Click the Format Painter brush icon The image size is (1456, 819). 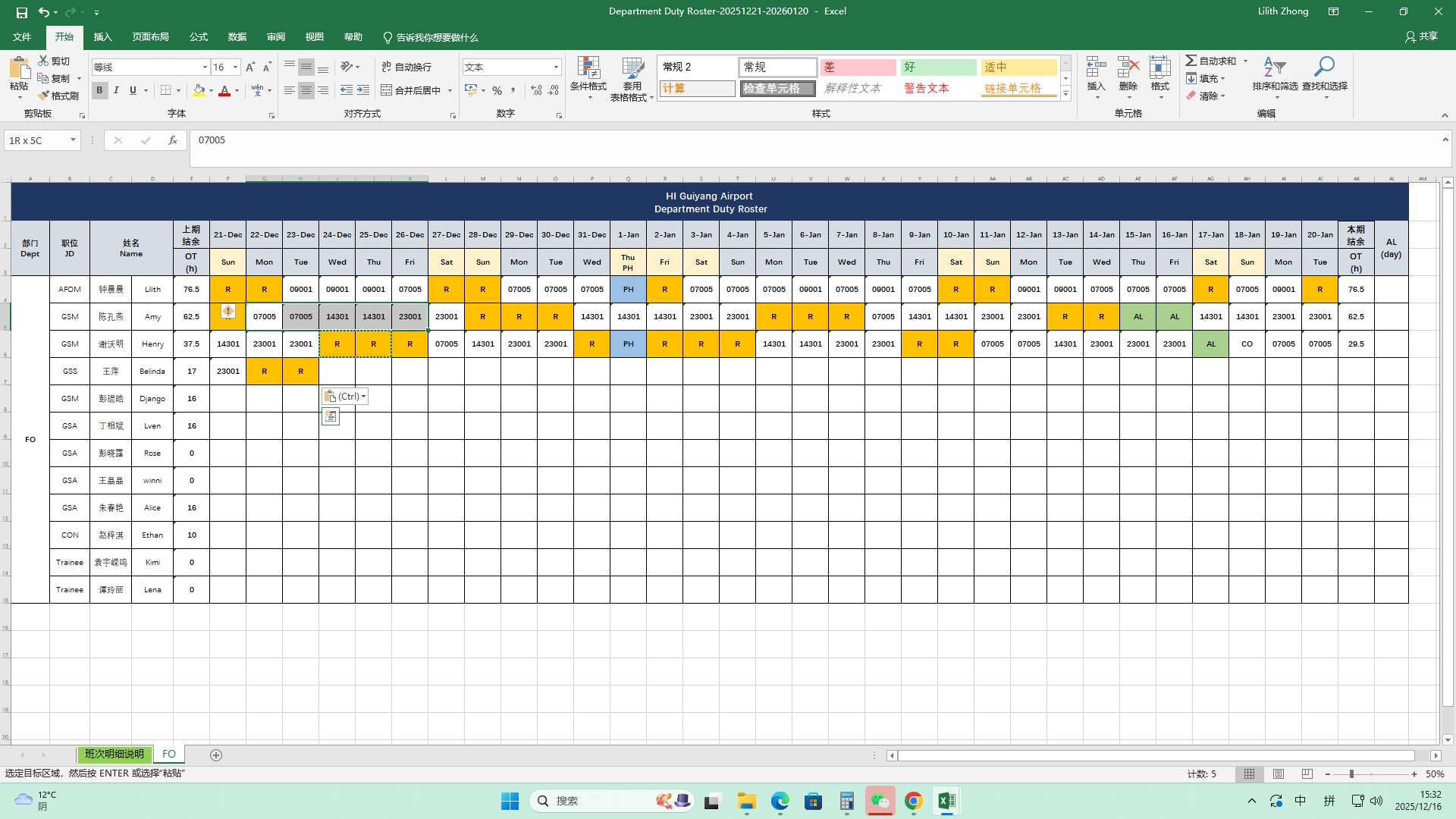coord(44,96)
